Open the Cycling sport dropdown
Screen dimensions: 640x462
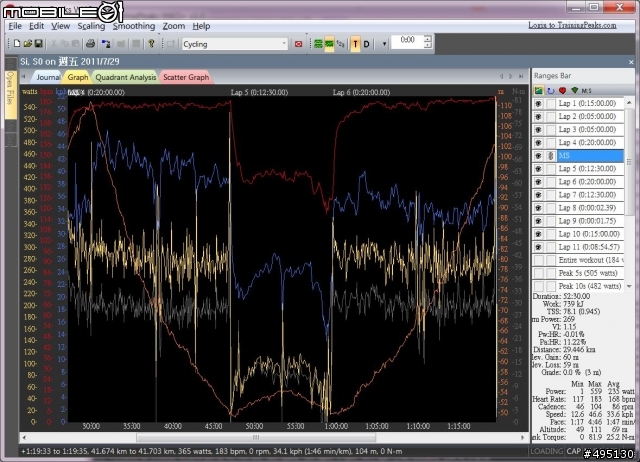pos(284,44)
